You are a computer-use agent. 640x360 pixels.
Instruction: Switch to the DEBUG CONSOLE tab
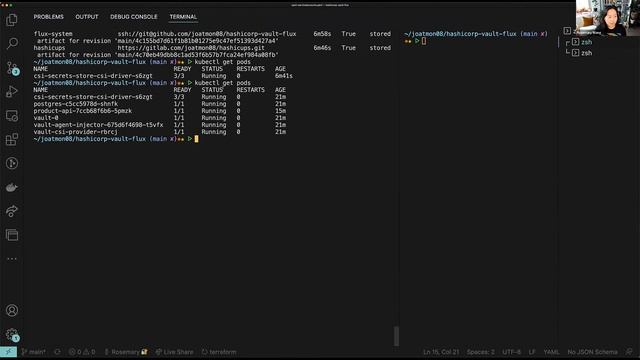point(133,17)
